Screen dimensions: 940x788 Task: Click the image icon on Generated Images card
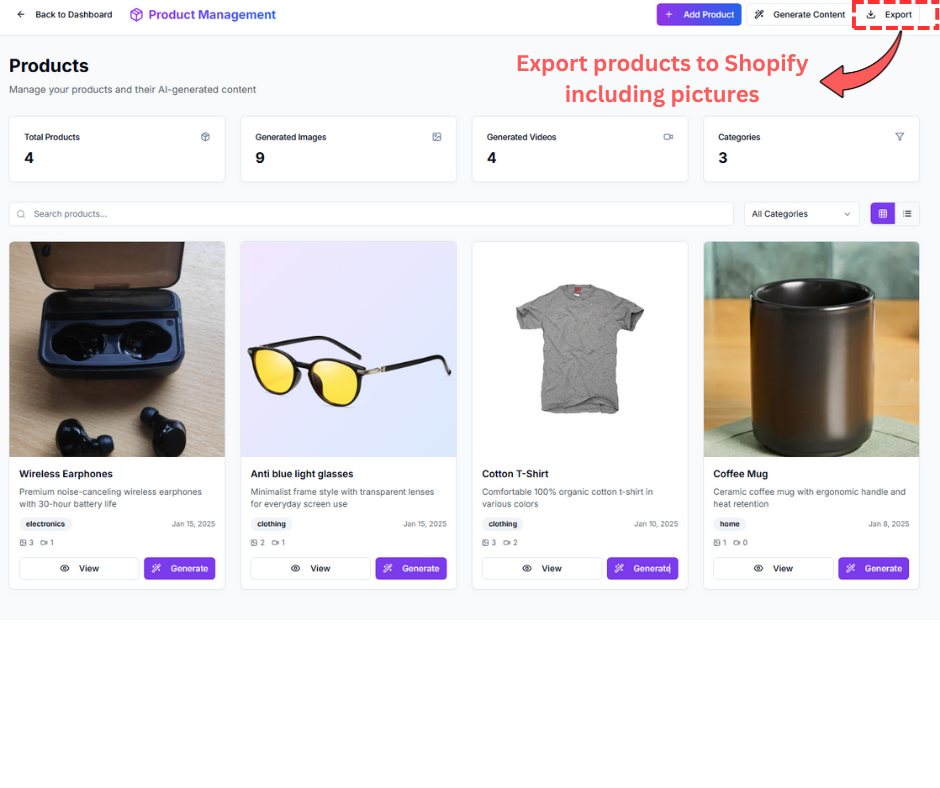coord(437,136)
